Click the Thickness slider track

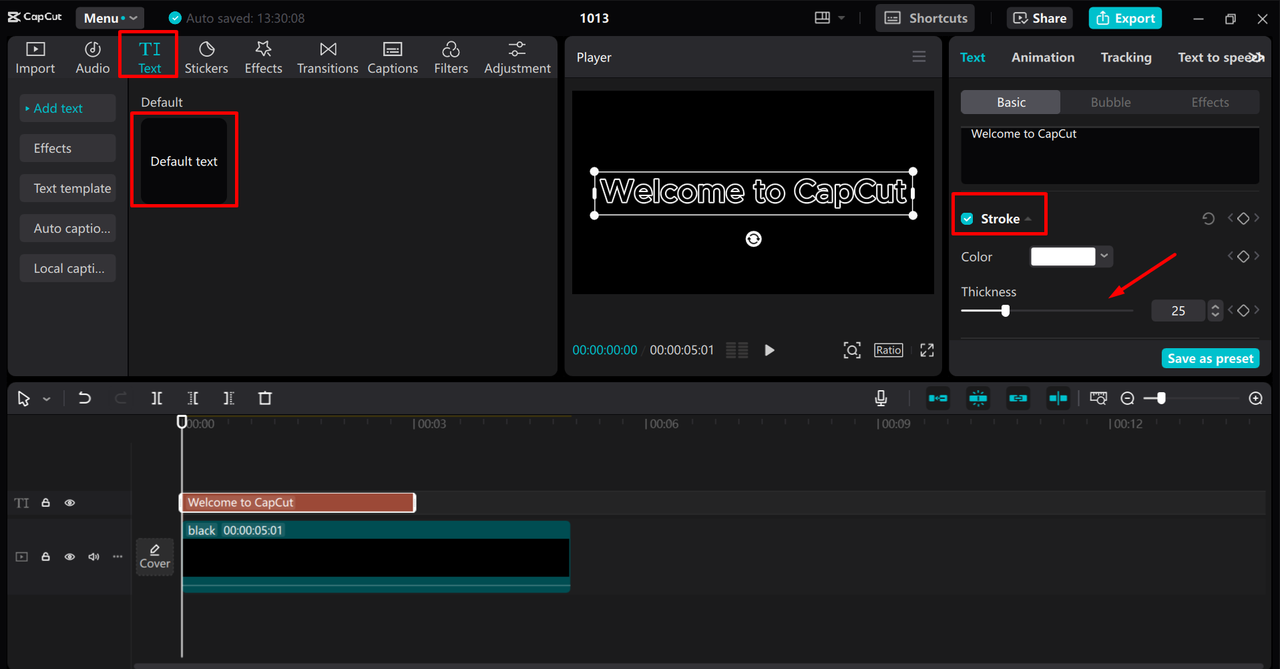pyautogui.click(x=1047, y=311)
